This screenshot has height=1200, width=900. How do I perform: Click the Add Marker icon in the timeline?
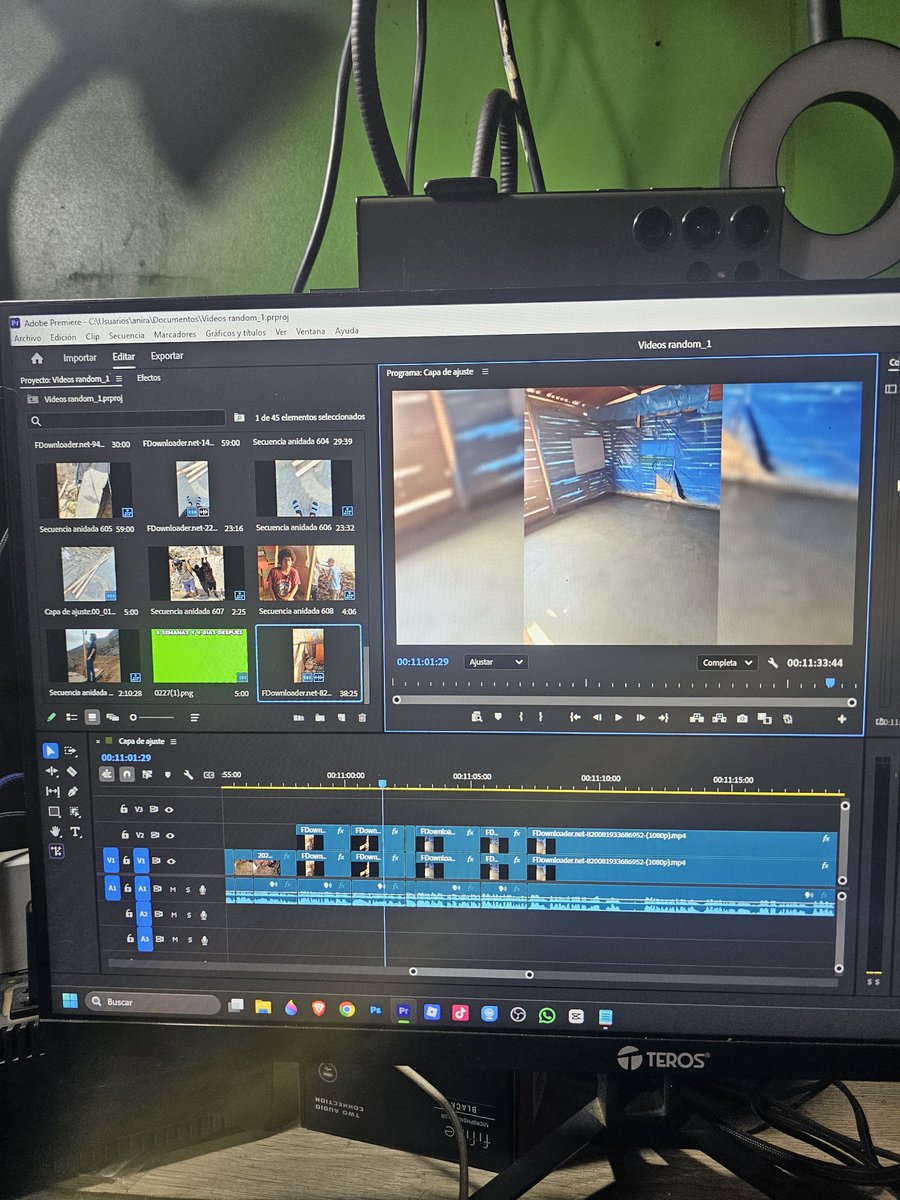[x=167, y=774]
